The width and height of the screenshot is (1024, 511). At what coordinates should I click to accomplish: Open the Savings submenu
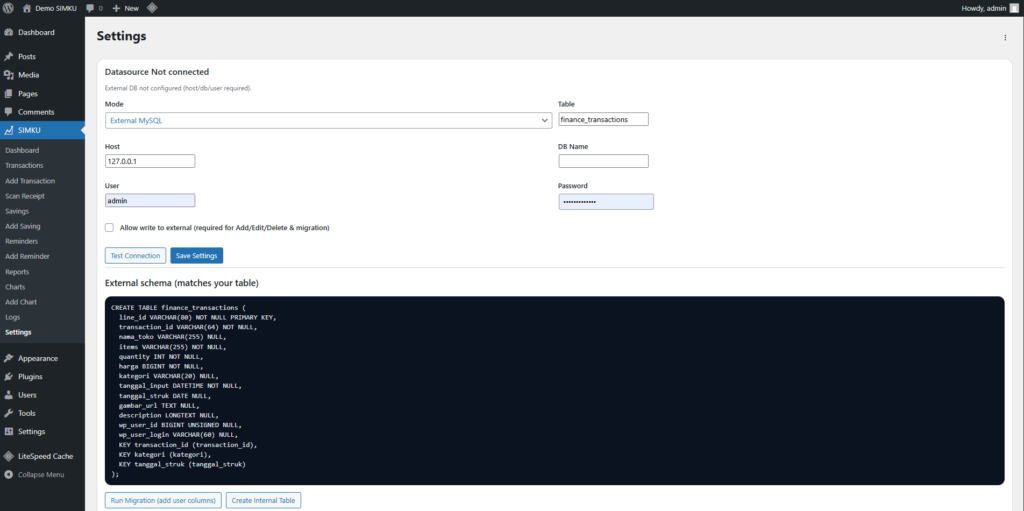[x=17, y=211]
